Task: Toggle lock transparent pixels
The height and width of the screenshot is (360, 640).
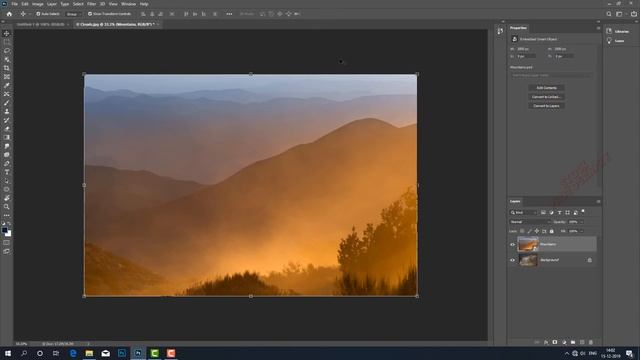Action: click(x=522, y=231)
